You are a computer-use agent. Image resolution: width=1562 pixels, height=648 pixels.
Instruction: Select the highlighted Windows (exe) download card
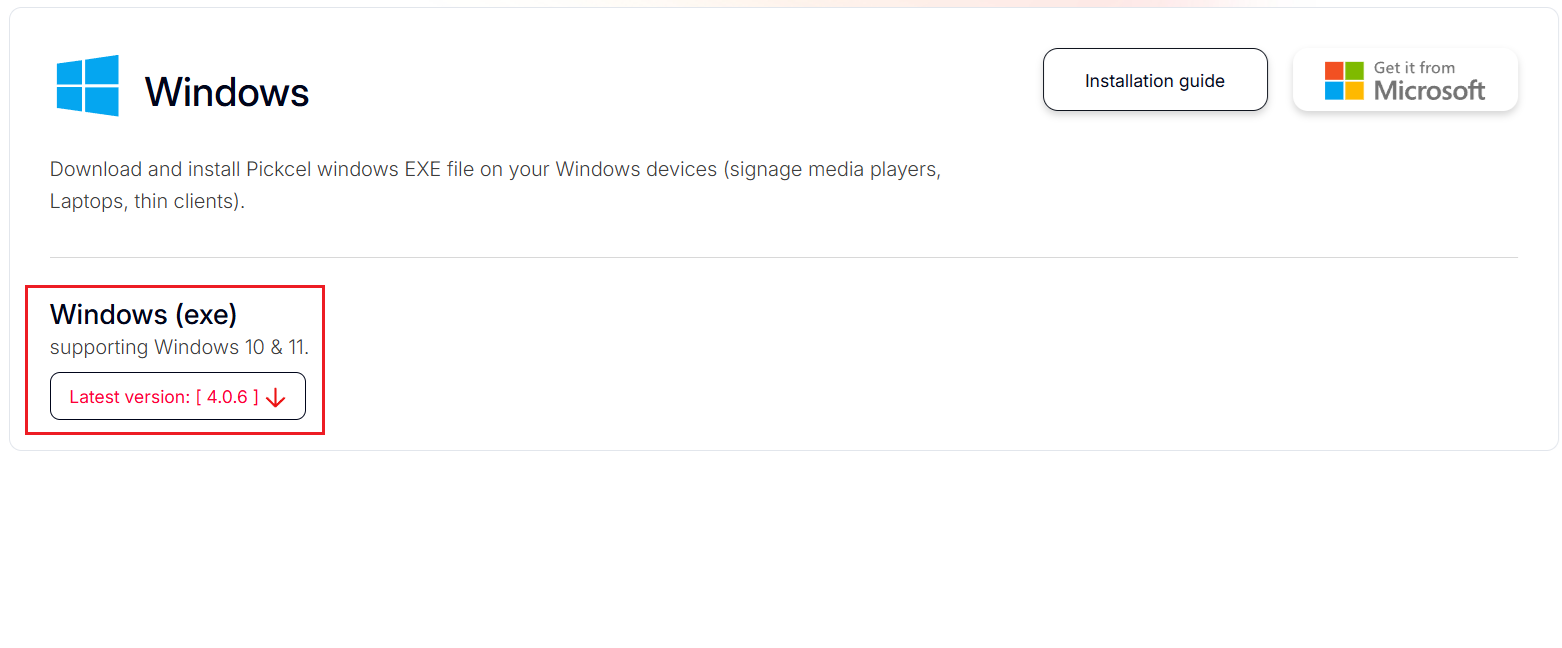(x=175, y=360)
